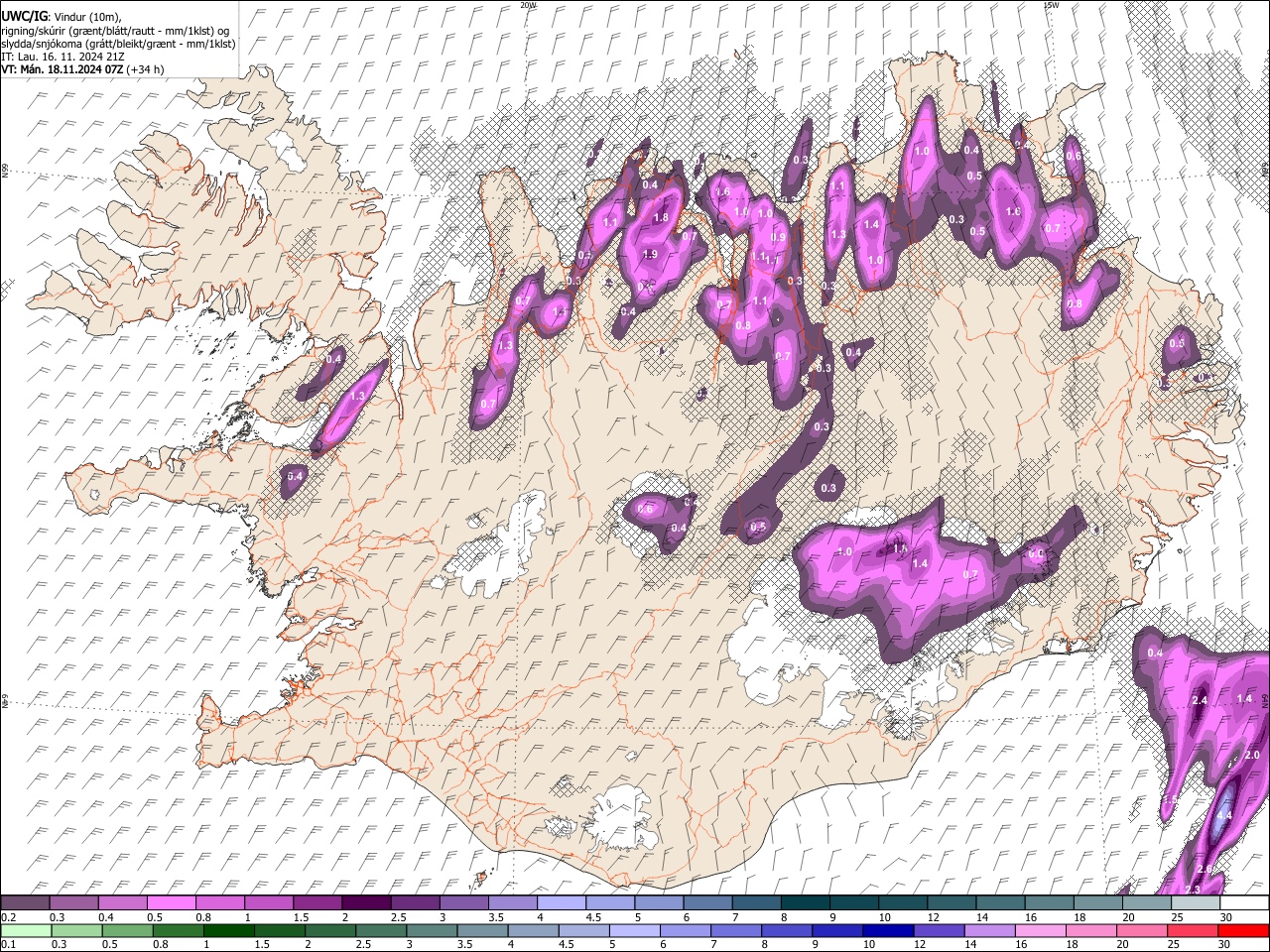
Task: Select upper snow scale swatch labeled 9
Action: [x=854, y=903]
